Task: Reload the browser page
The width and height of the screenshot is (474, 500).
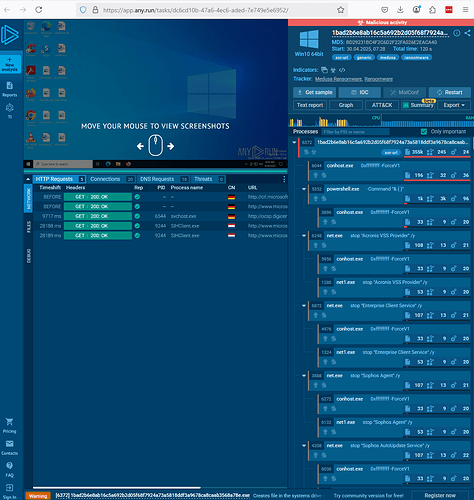Action: point(39,10)
